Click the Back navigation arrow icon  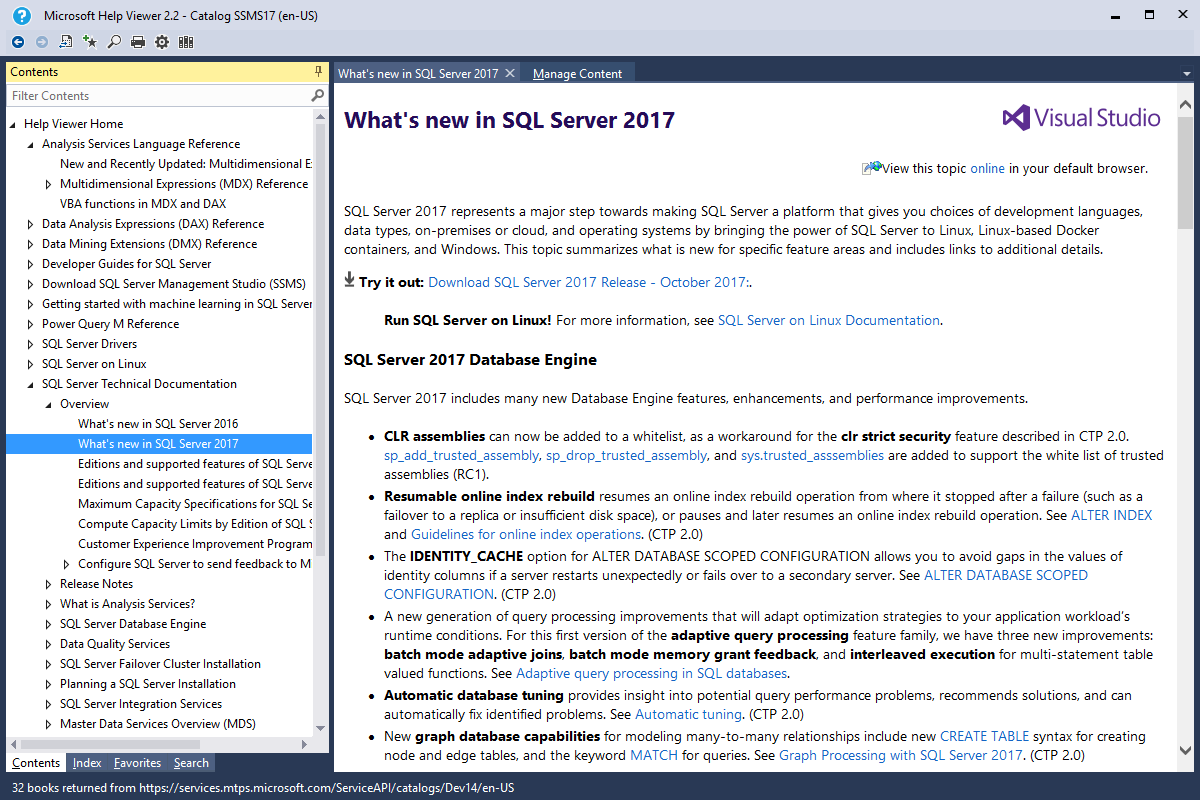tap(17, 41)
